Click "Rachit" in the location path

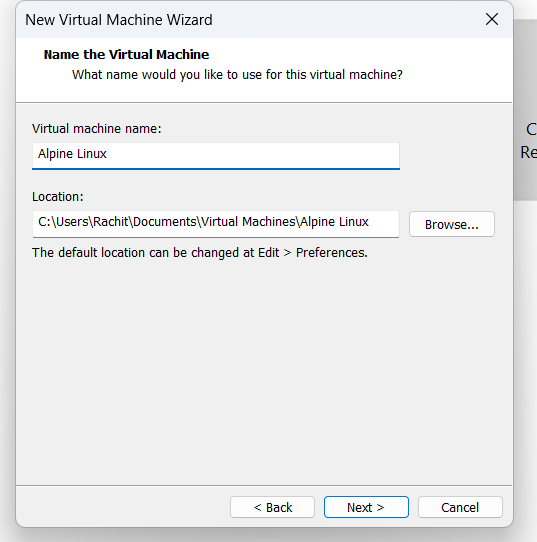click(111, 222)
